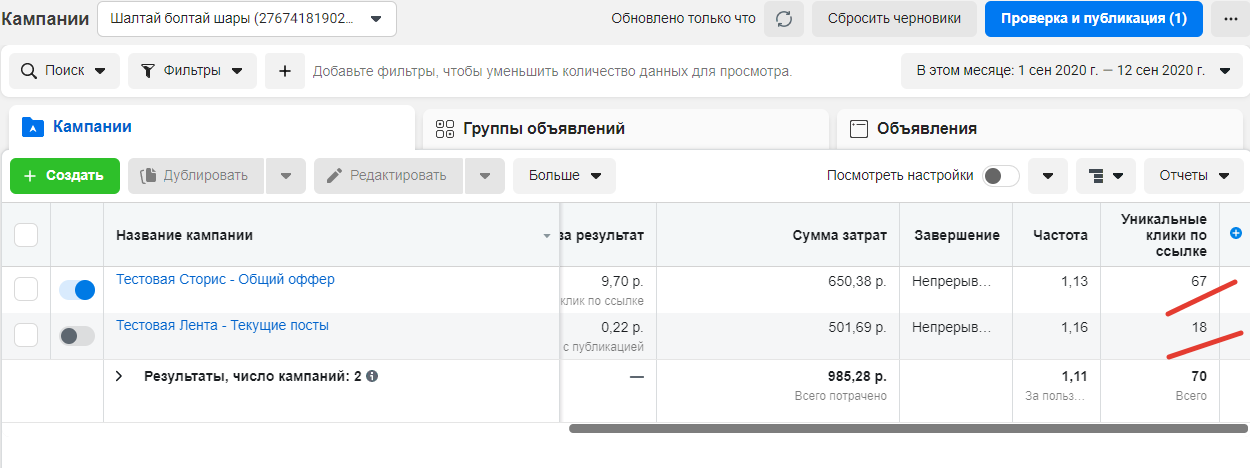
Task: Click the plus icon to add filter
Action: pyautogui.click(x=285, y=71)
